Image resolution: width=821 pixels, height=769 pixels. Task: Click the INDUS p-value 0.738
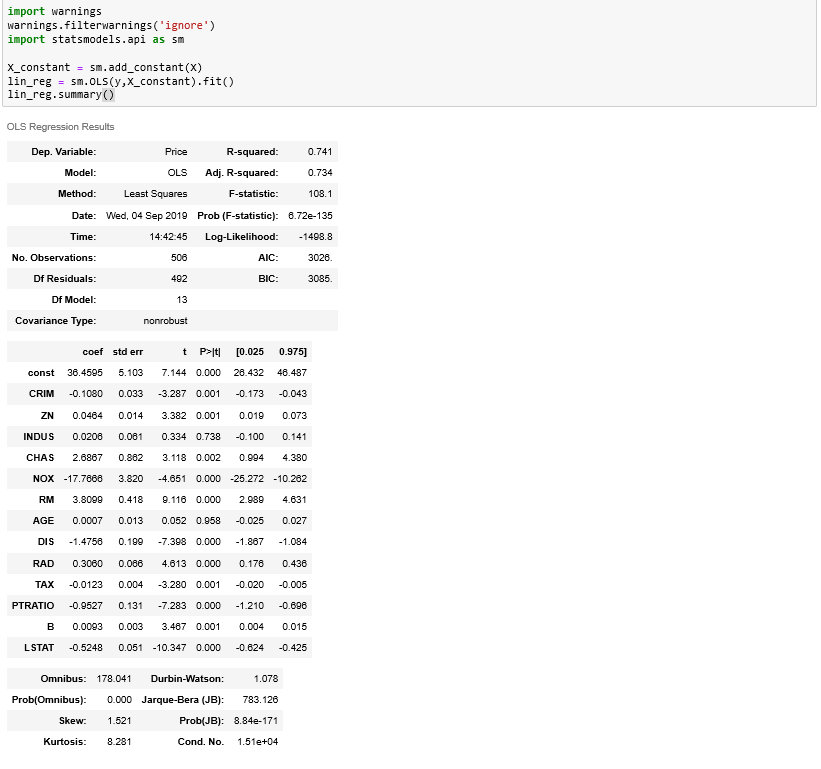pos(208,437)
